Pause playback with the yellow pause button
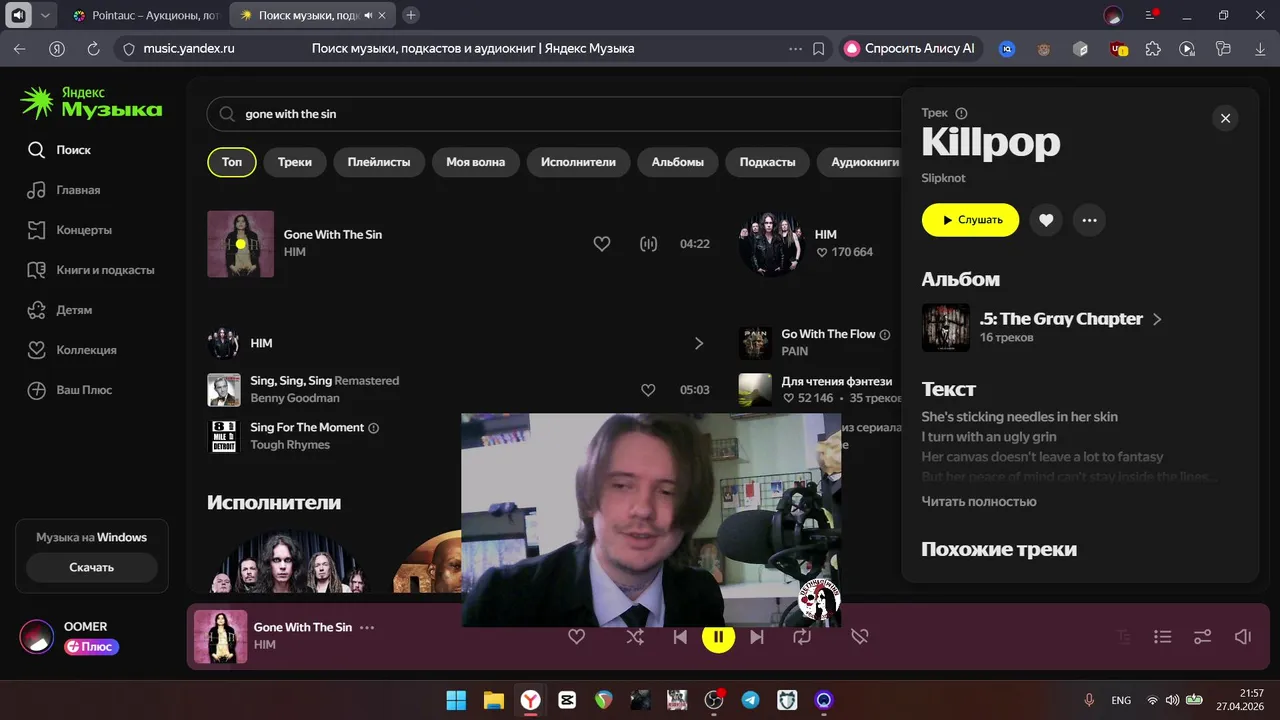This screenshot has width=1280, height=720. pos(718,636)
